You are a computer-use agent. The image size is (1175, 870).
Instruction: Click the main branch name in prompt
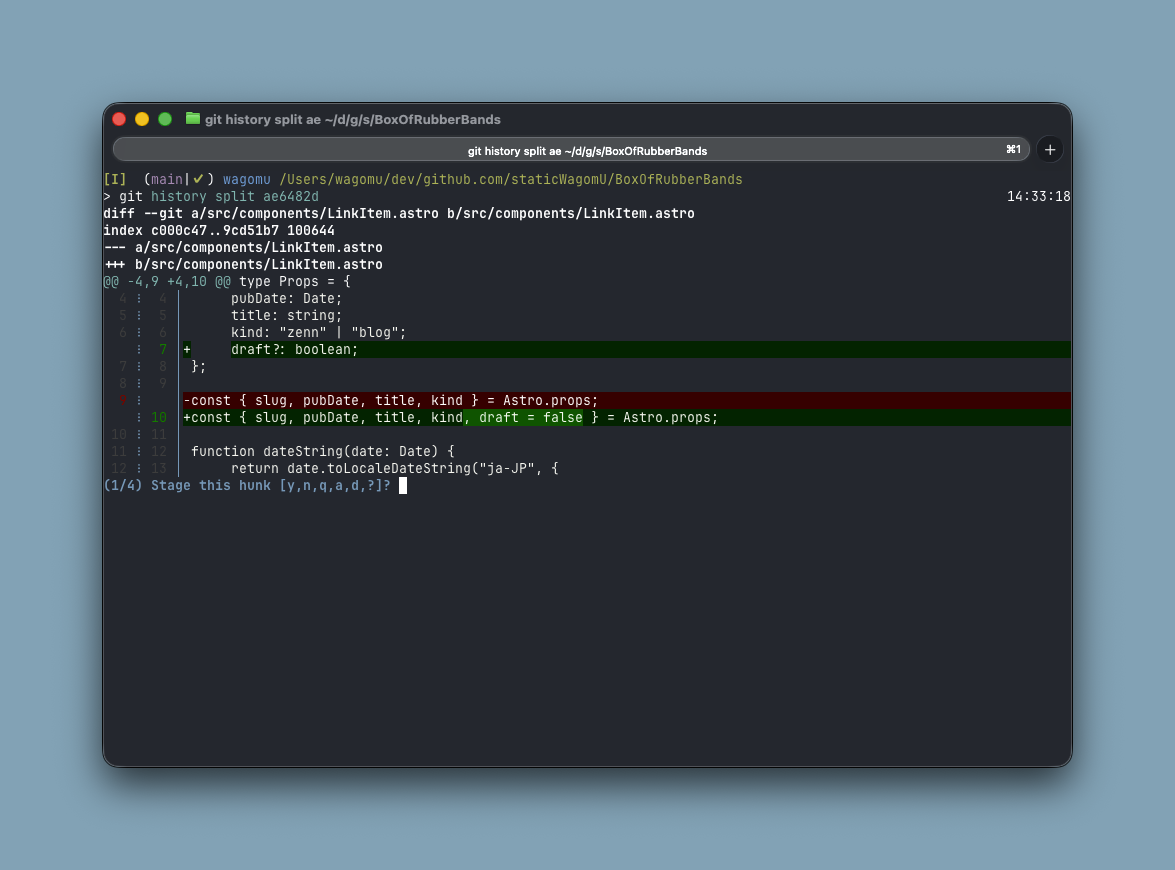167,180
